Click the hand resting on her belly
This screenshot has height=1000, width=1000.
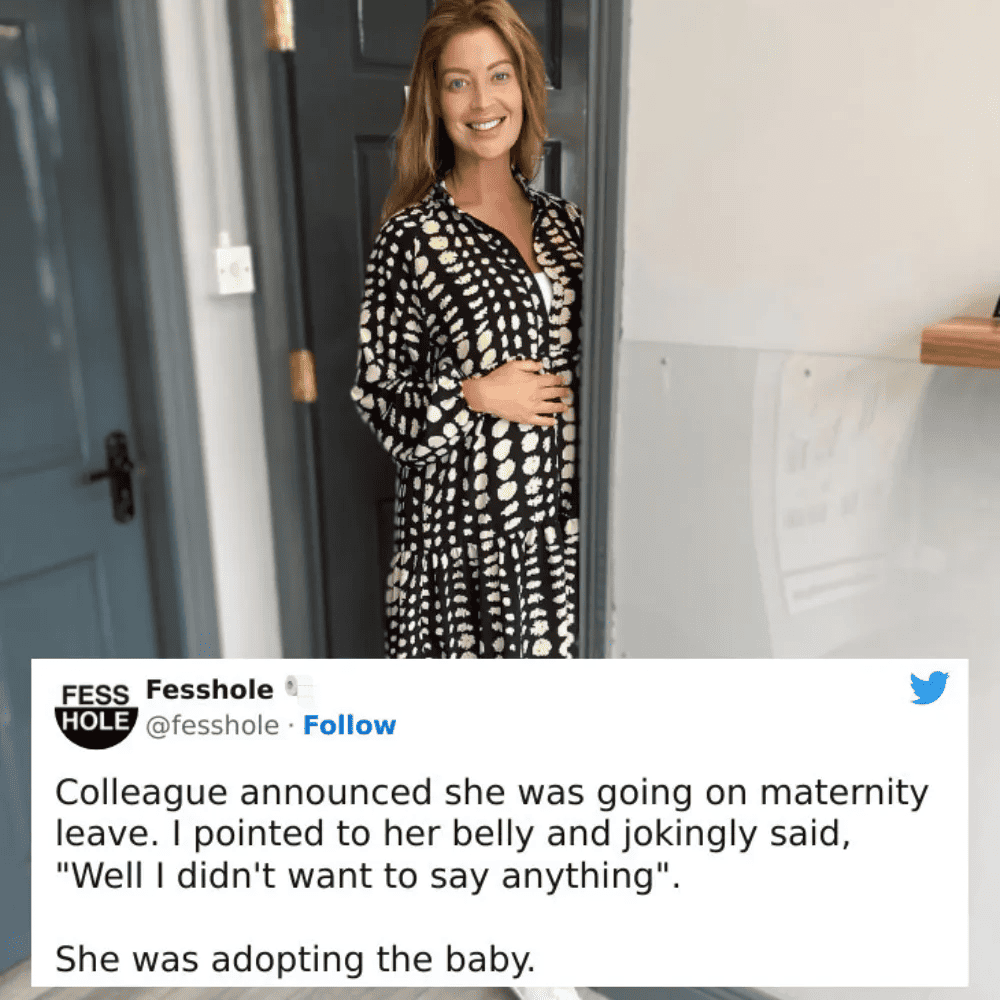tap(515, 391)
